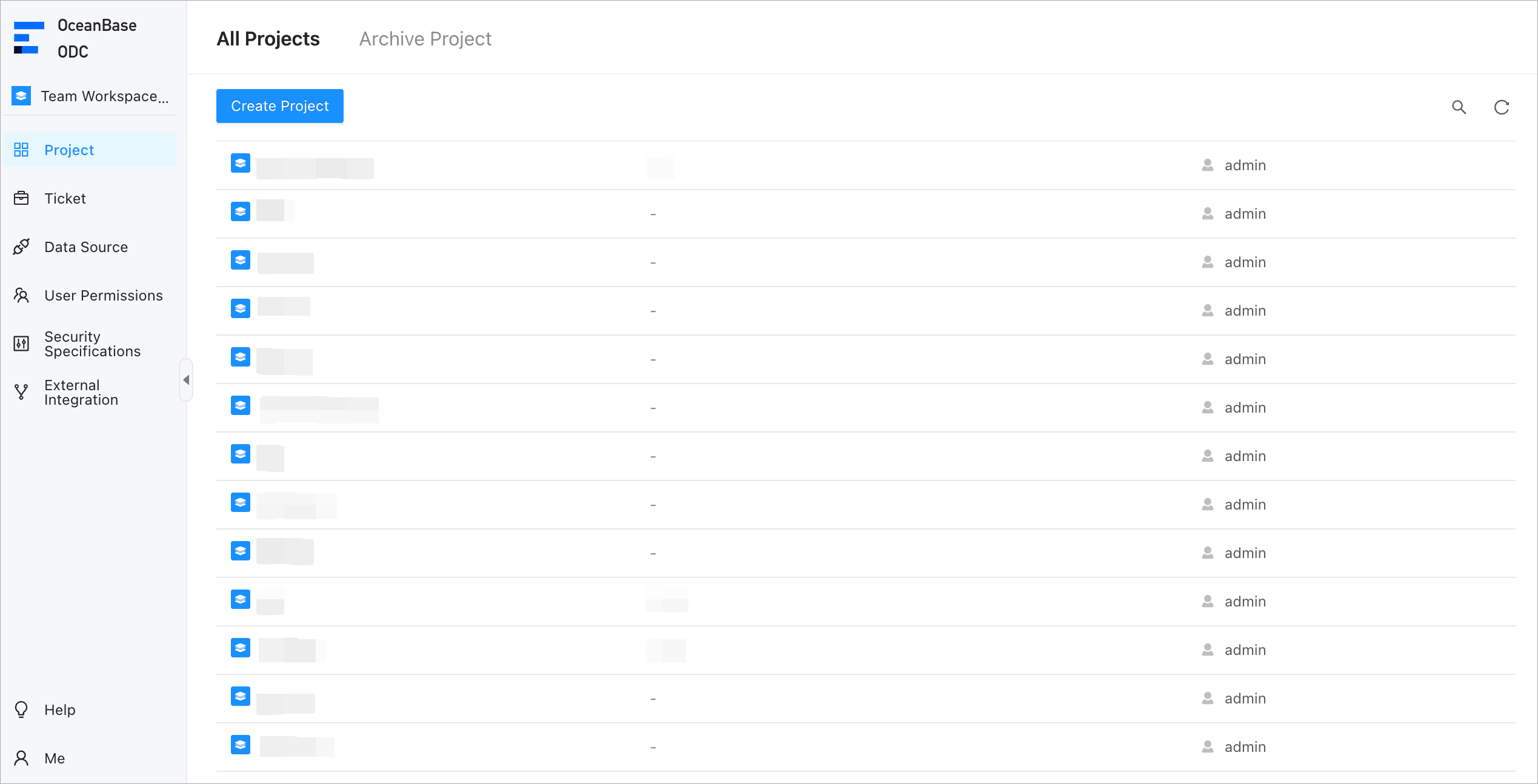Viewport: 1538px width, 784px height.
Task: Open the first project row
Action: coord(315,166)
